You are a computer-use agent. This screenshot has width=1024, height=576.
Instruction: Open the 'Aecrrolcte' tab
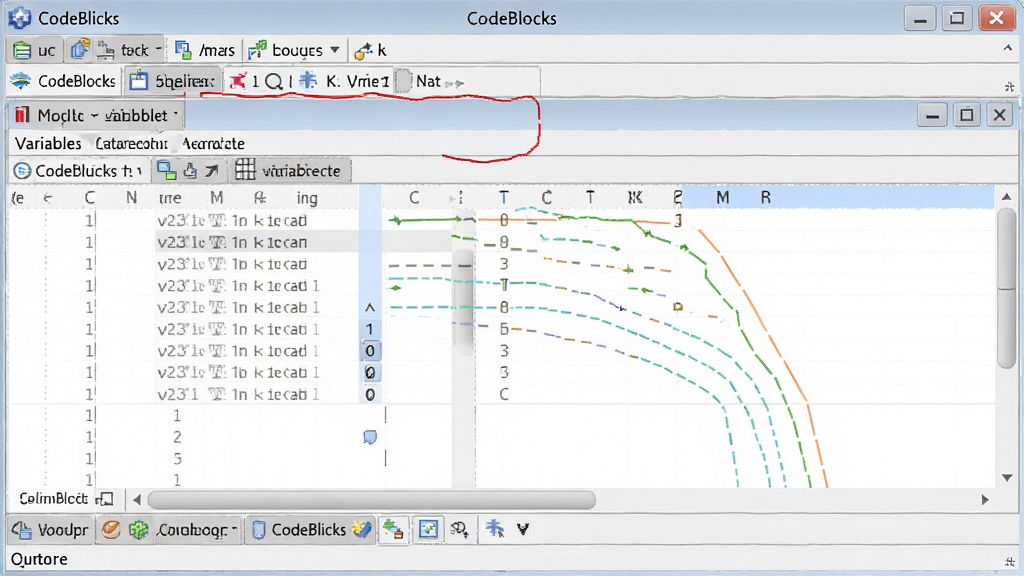point(214,144)
